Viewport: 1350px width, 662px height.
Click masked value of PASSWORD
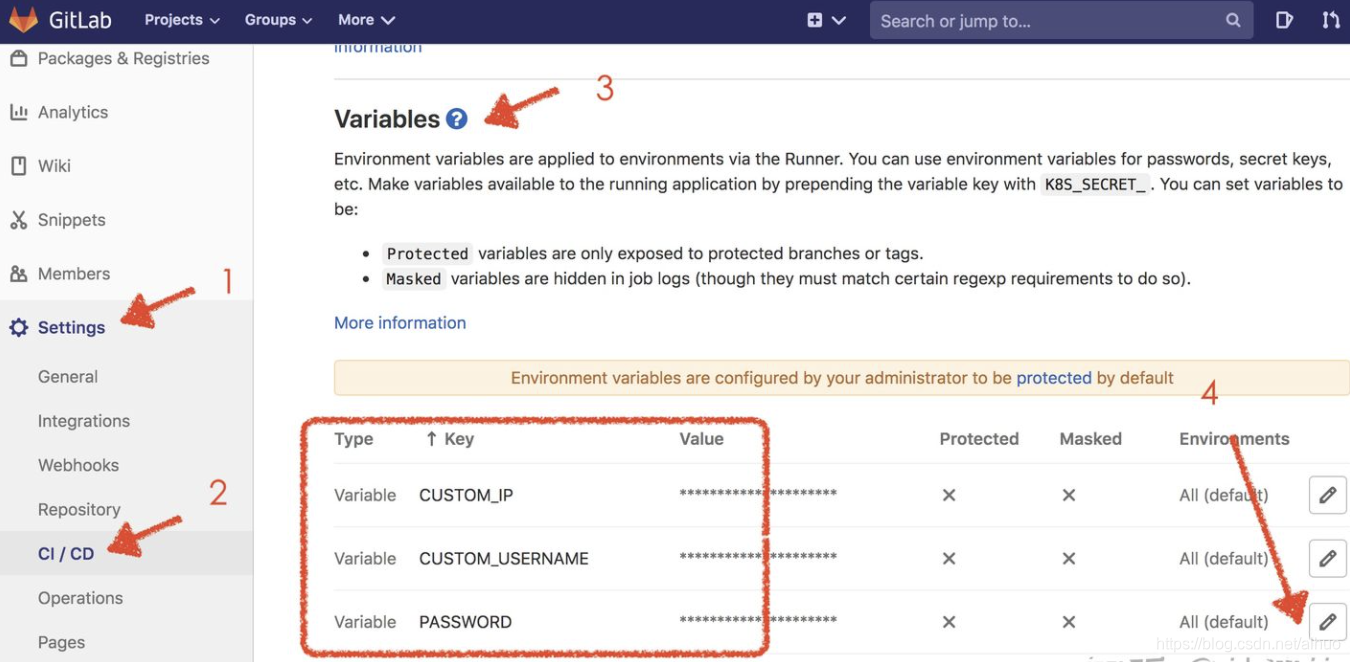758,621
